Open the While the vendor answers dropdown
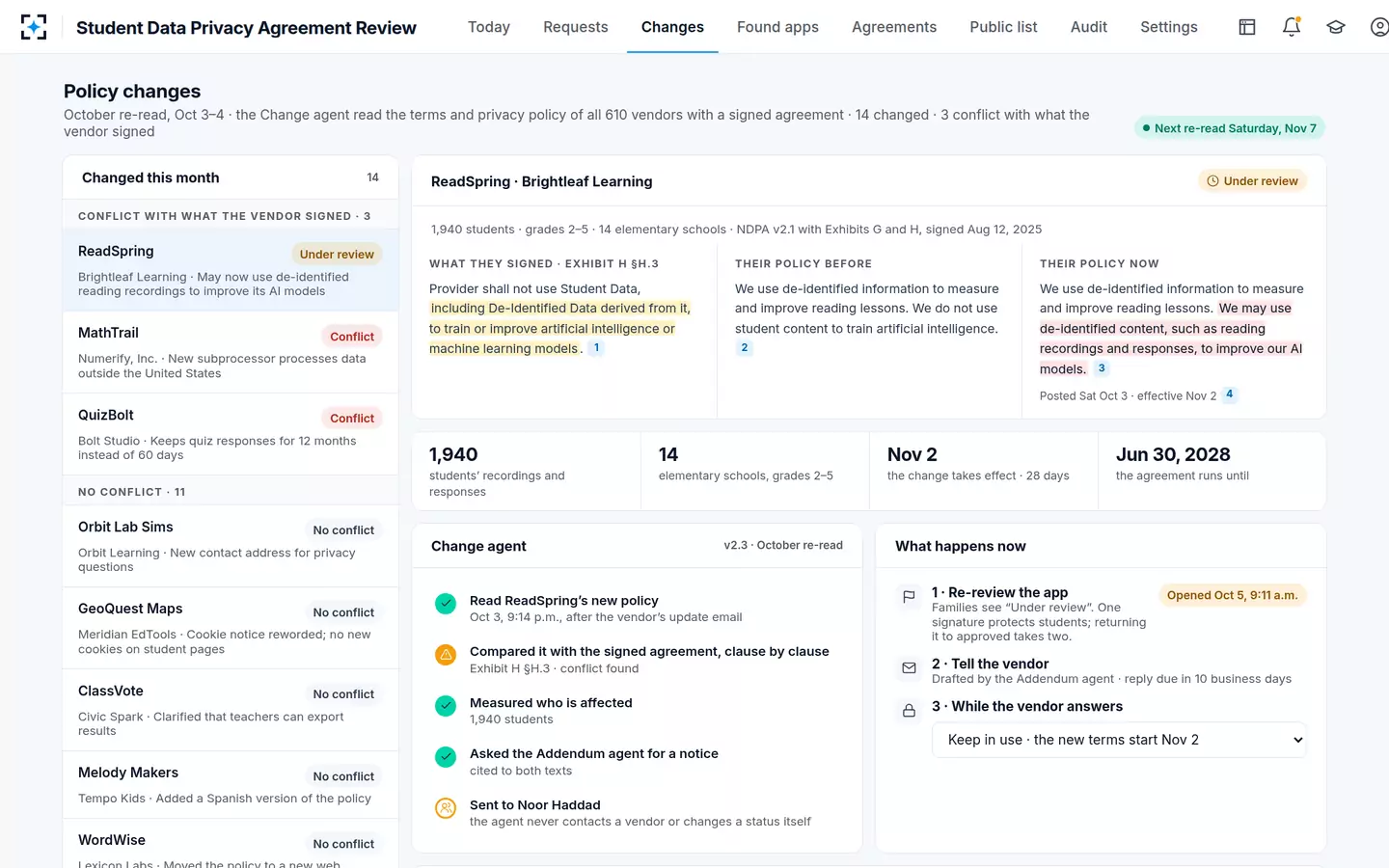This screenshot has height=868, width=1389. (x=1119, y=740)
